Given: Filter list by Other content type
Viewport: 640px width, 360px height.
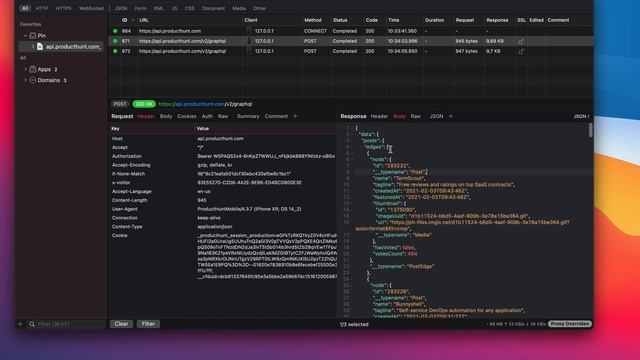Looking at the screenshot, I should pyautogui.click(x=259, y=8).
